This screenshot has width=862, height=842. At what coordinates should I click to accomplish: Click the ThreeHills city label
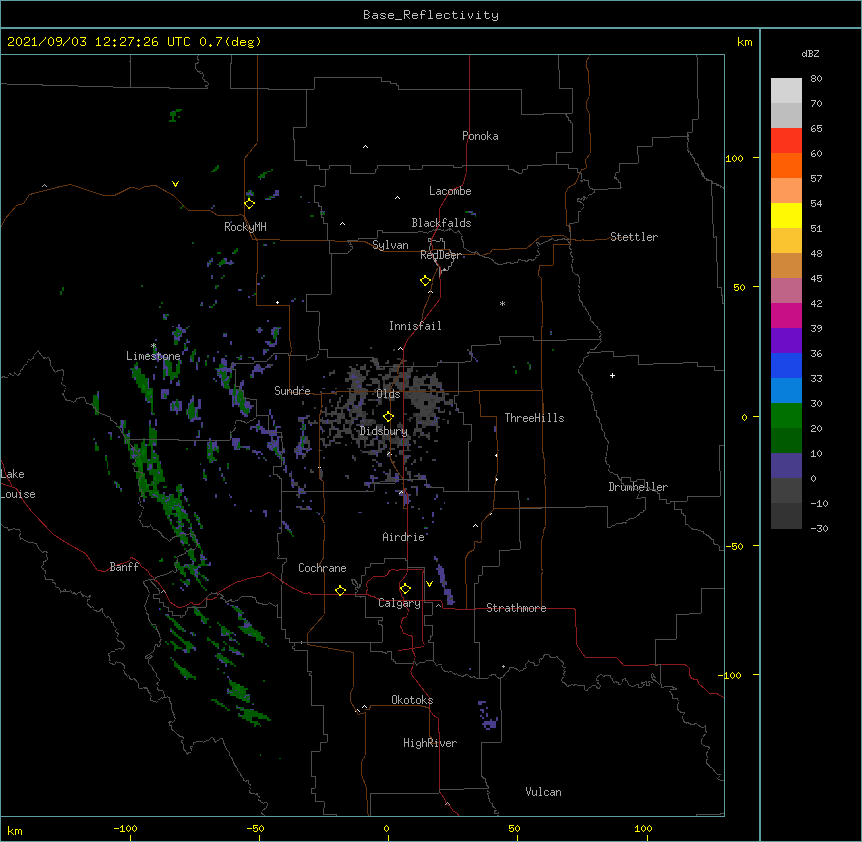point(534,418)
